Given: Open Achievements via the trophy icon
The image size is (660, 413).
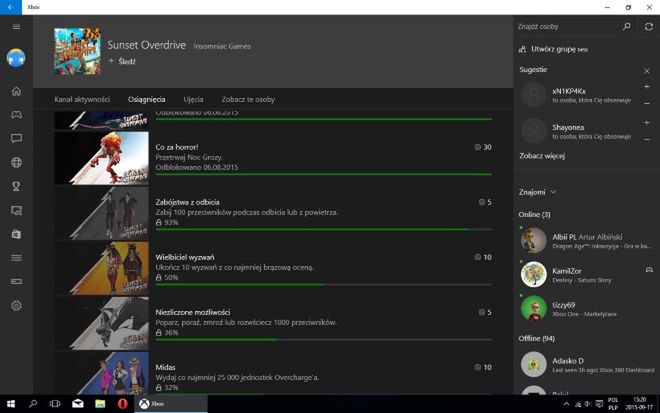Looking at the screenshot, I should point(16,186).
